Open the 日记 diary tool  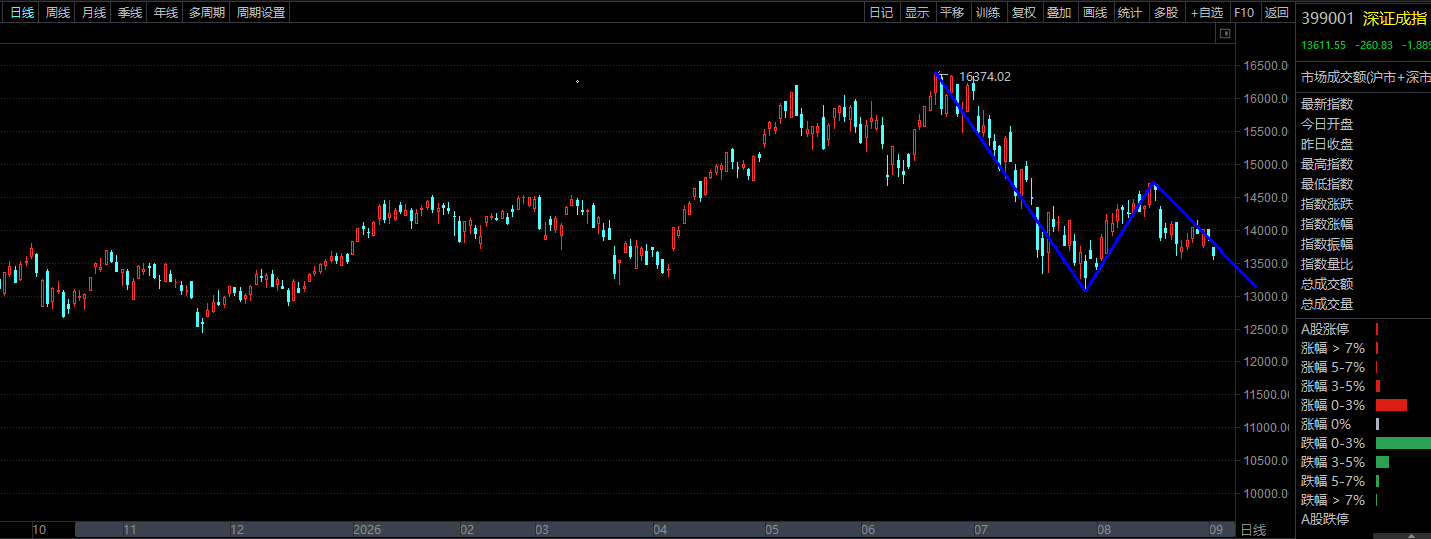click(881, 13)
